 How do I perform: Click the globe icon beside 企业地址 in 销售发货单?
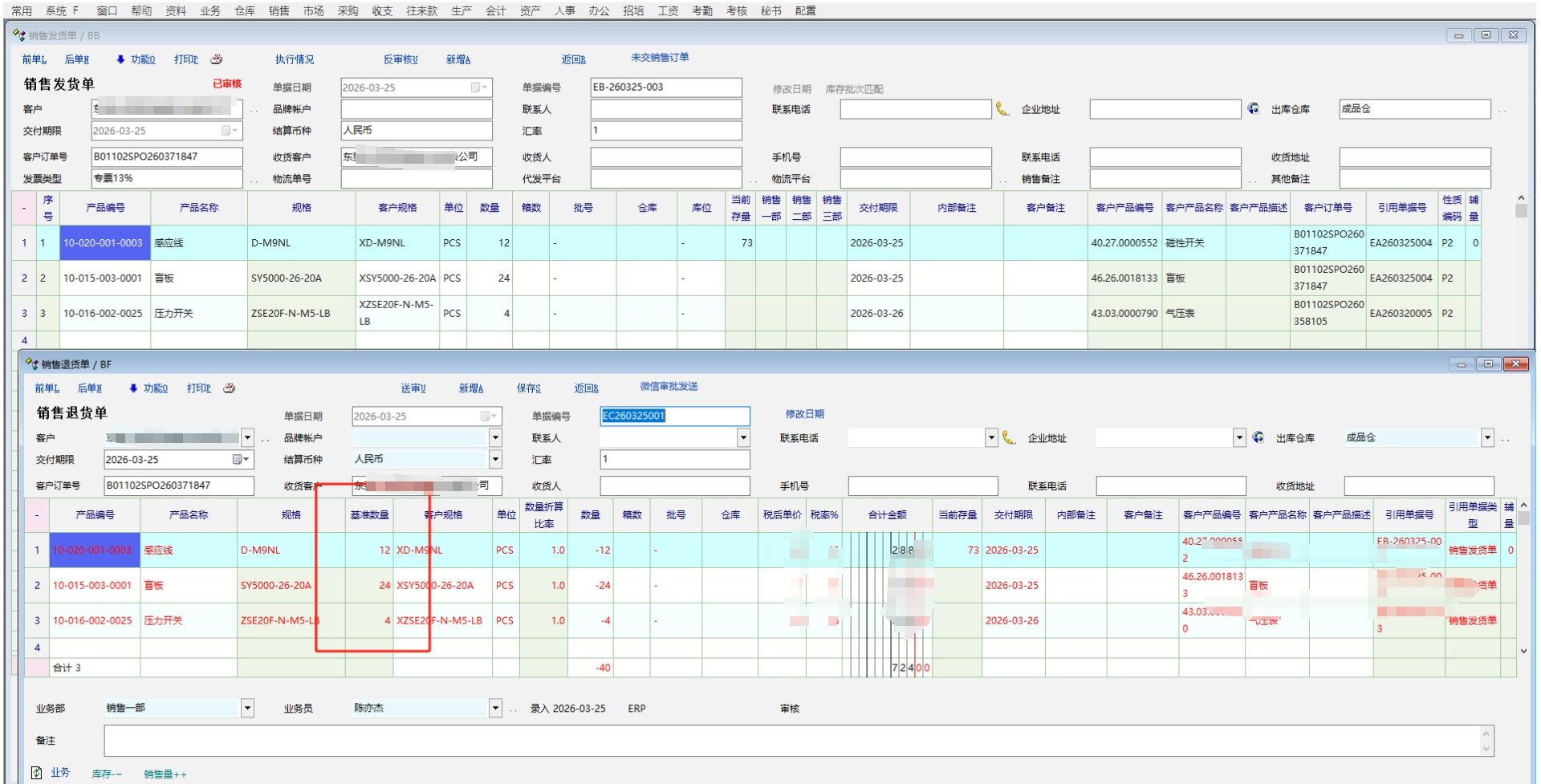tap(1253, 108)
